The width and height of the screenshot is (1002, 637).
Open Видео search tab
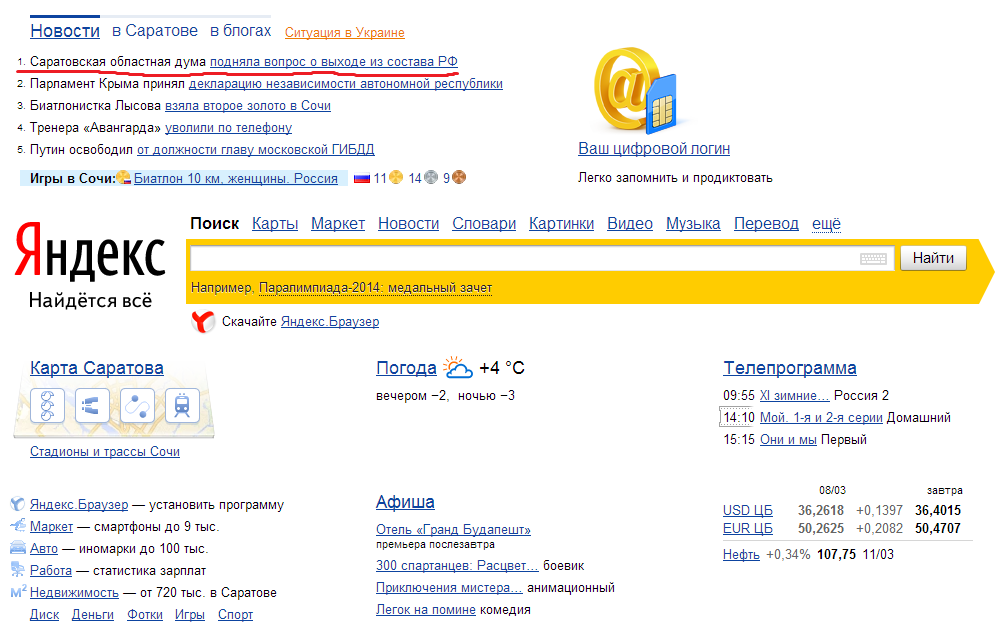[x=629, y=224]
